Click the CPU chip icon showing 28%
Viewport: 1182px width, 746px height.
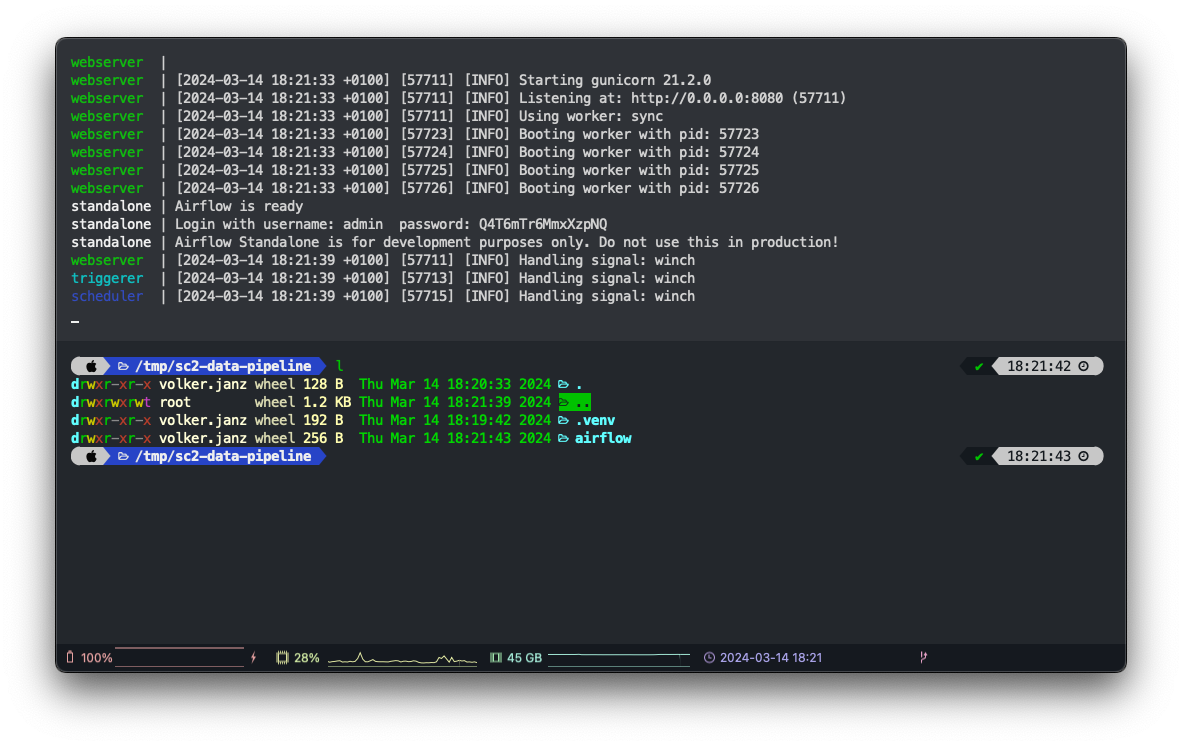[282, 658]
